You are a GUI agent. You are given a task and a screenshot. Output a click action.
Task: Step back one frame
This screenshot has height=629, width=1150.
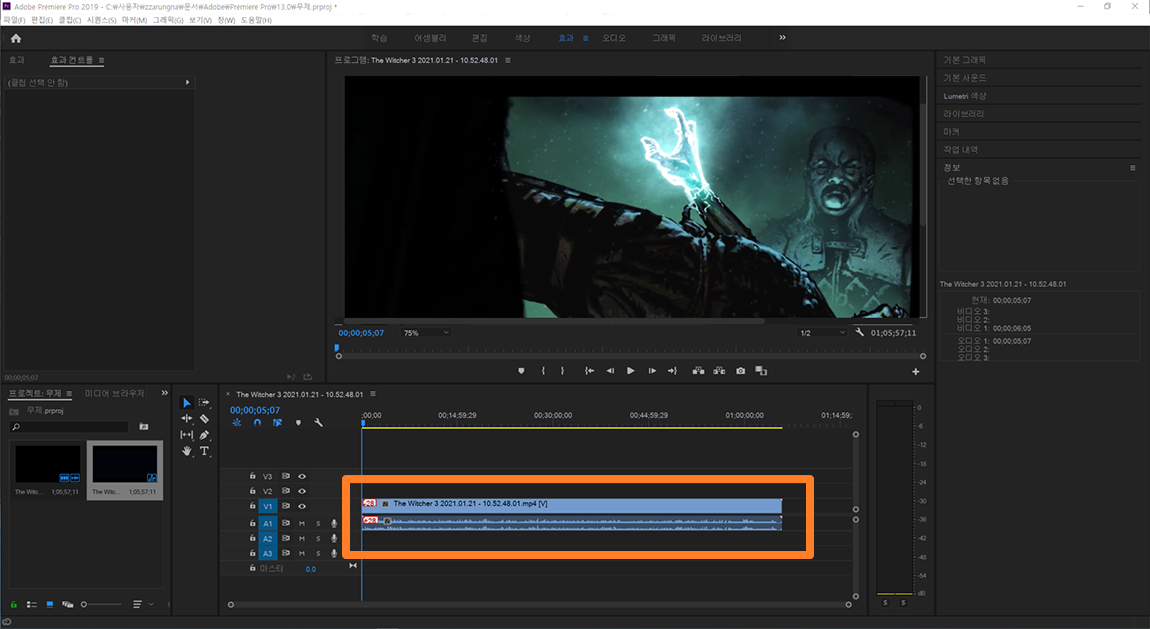pos(610,371)
